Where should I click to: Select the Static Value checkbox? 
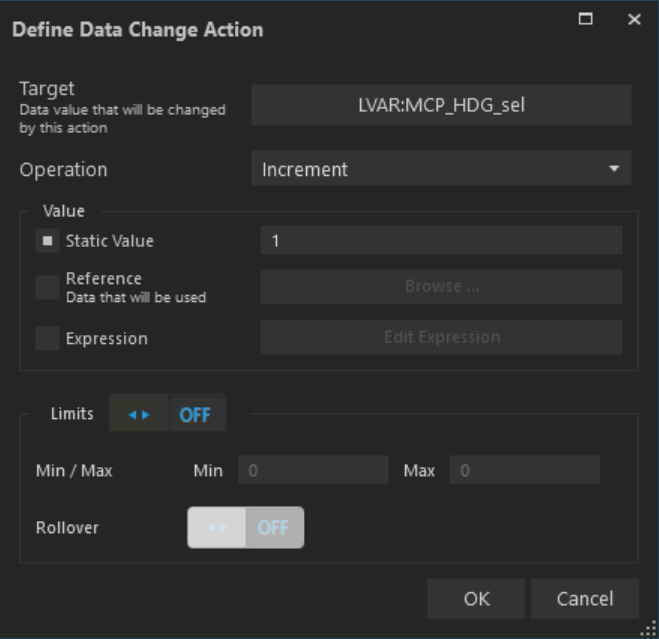47,241
